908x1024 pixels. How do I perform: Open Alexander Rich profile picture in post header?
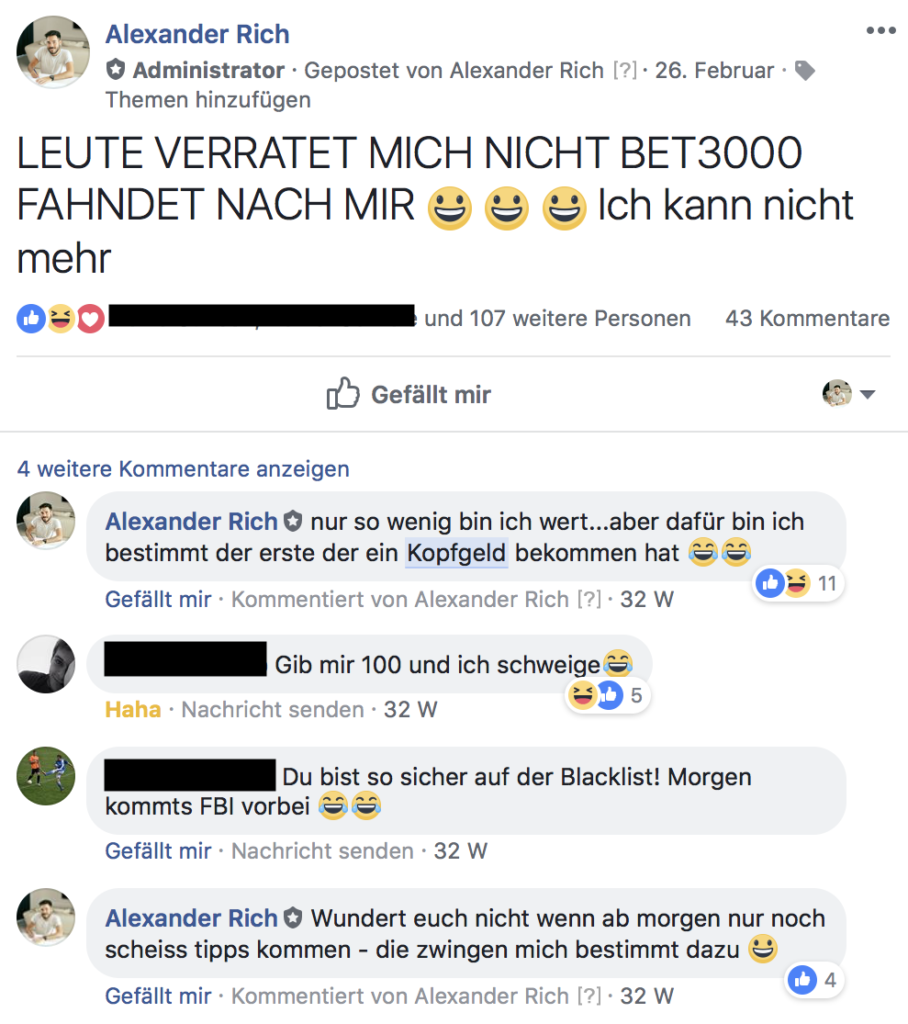pos(53,52)
